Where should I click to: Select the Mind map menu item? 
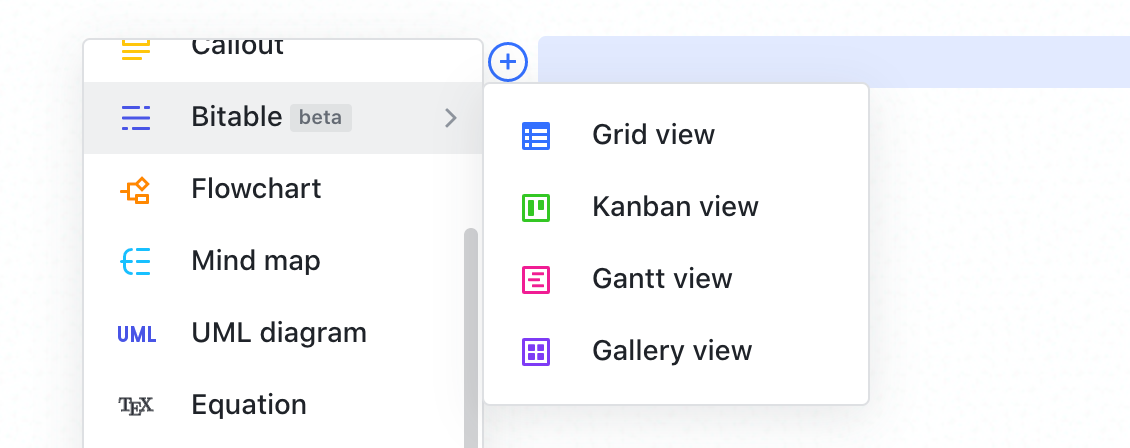point(256,262)
